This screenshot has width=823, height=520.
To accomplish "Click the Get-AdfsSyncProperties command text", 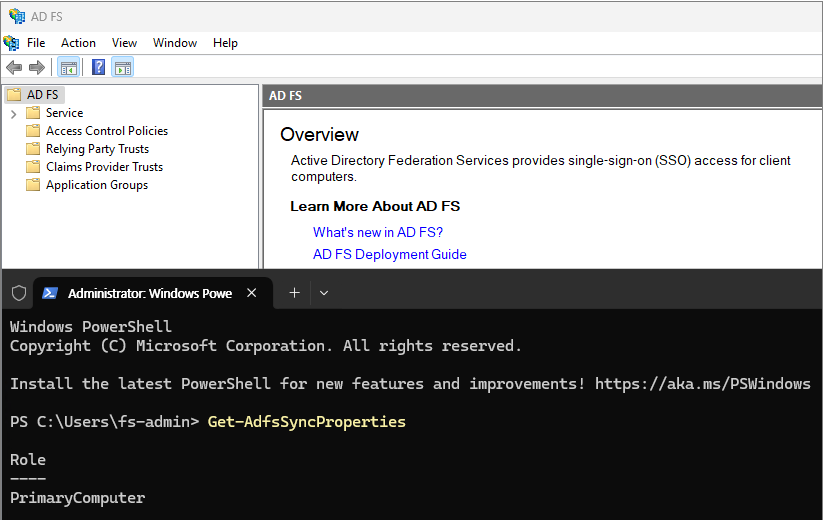I will coord(307,422).
